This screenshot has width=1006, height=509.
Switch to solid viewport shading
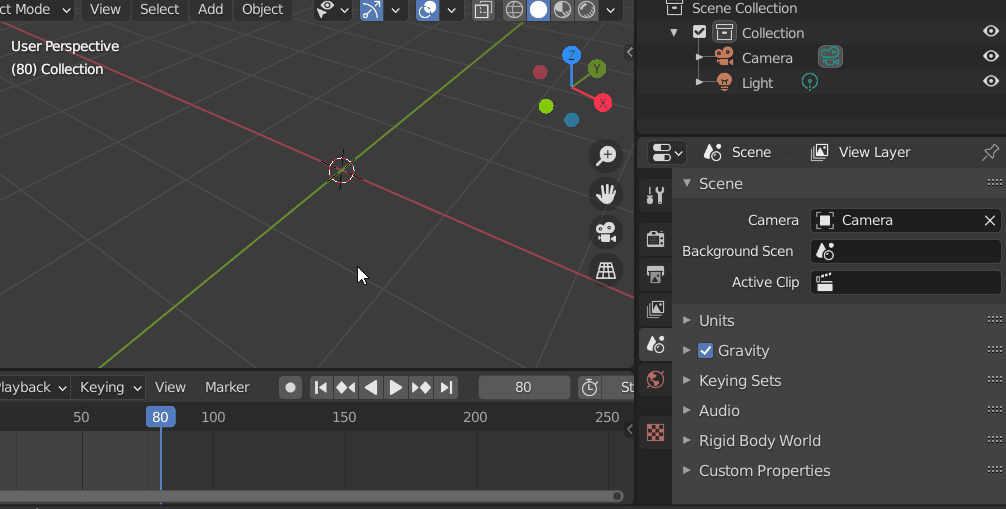pos(539,10)
